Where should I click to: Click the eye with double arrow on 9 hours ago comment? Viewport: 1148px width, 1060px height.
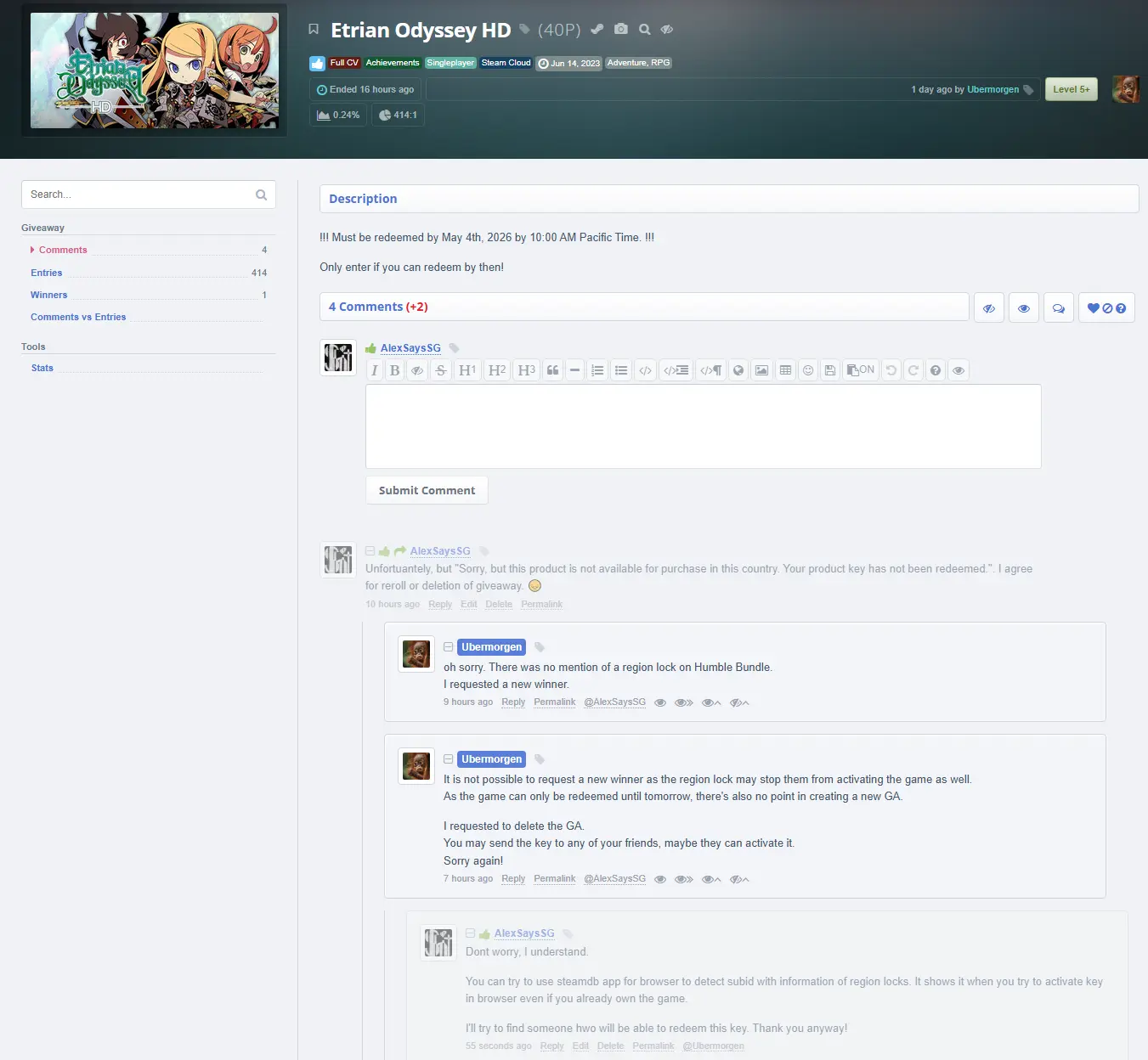[x=684, y=702]
